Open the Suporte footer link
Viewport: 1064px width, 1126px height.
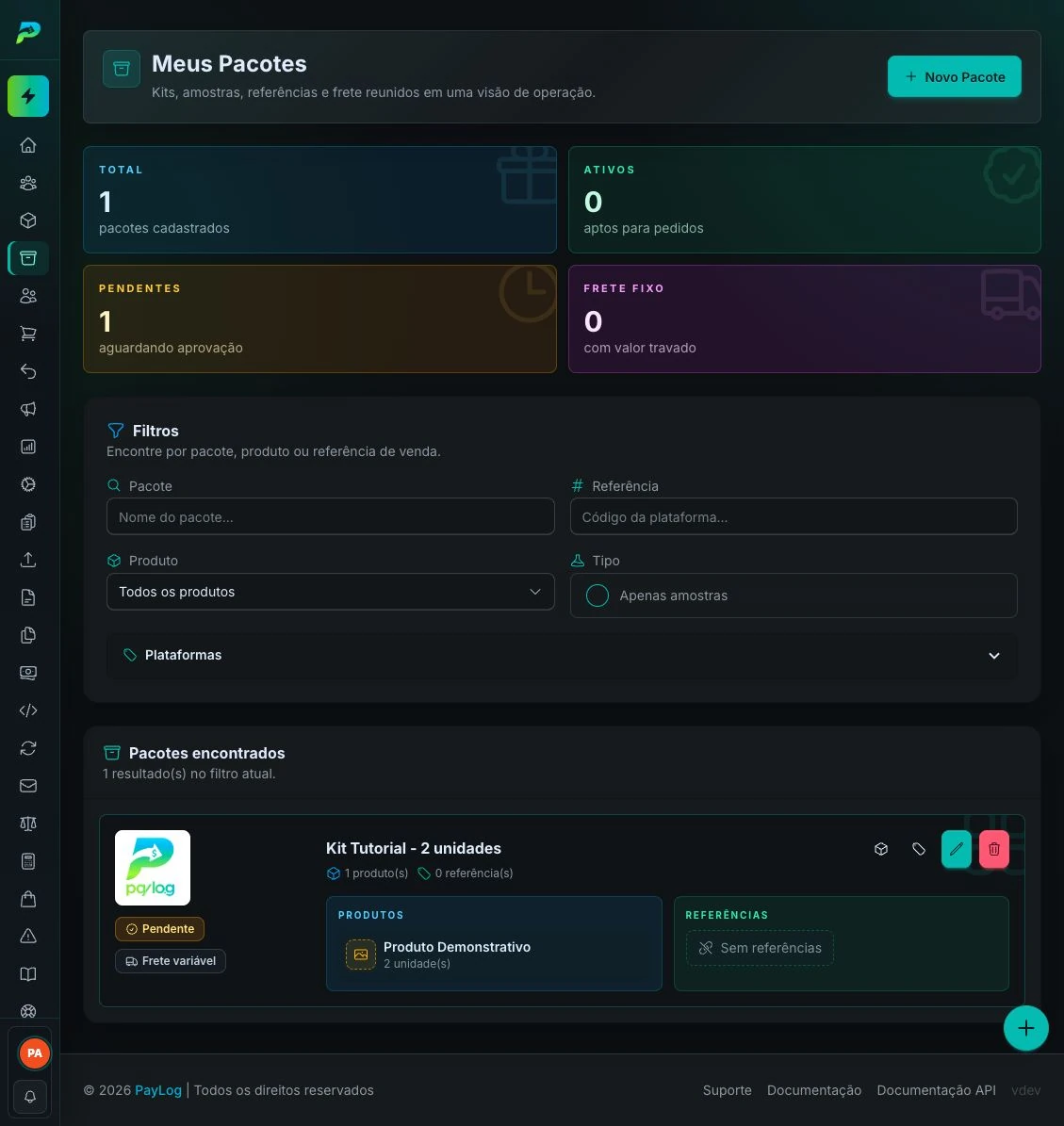tap(727, 1090)
